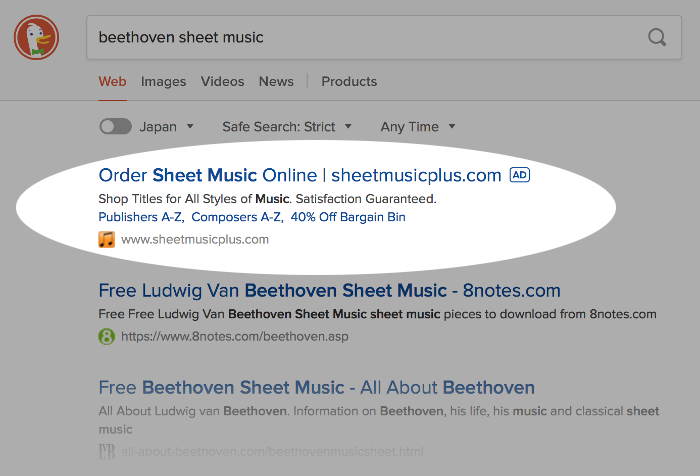Toggle the Japan region switch
This screenshot has width=700, height=476.
click(x=116, y=126)
